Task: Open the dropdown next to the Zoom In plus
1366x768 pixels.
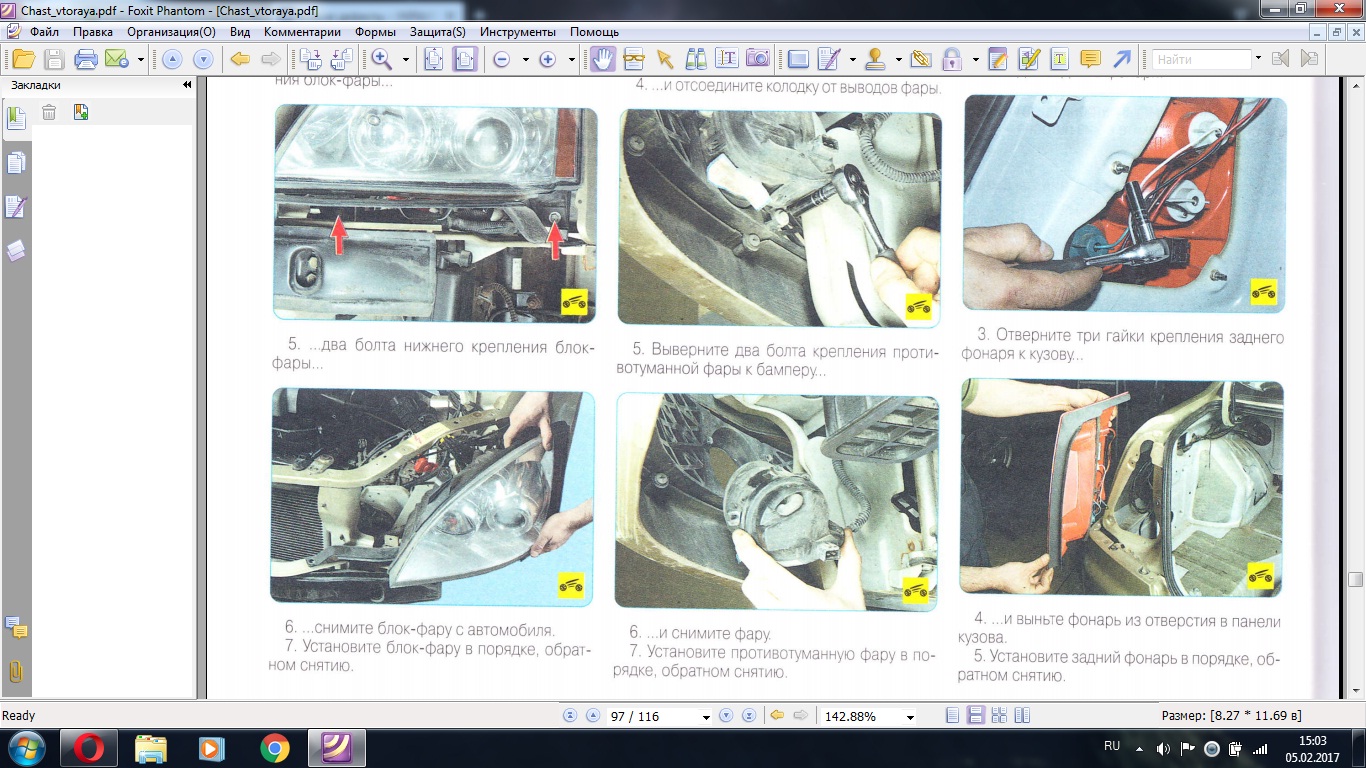Action: point(571,60)
